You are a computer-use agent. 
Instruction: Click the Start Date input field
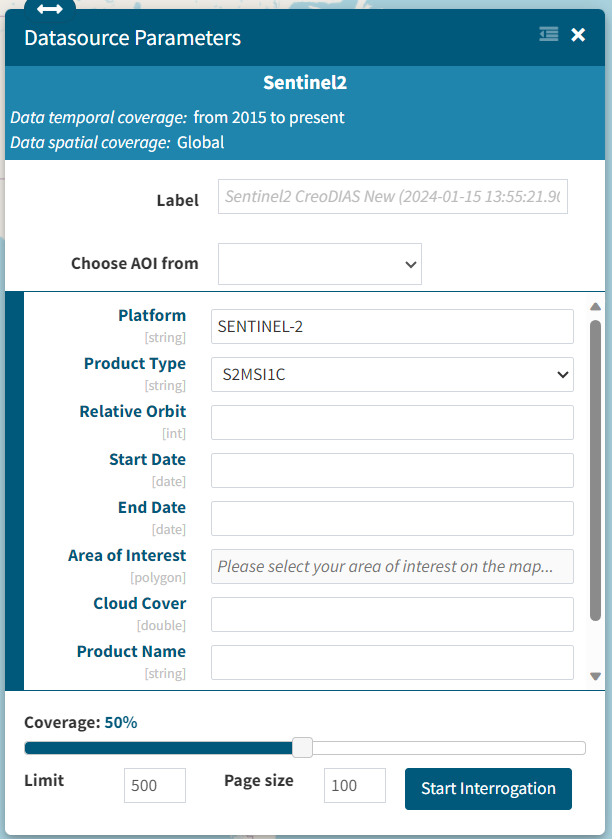(392, 470)
